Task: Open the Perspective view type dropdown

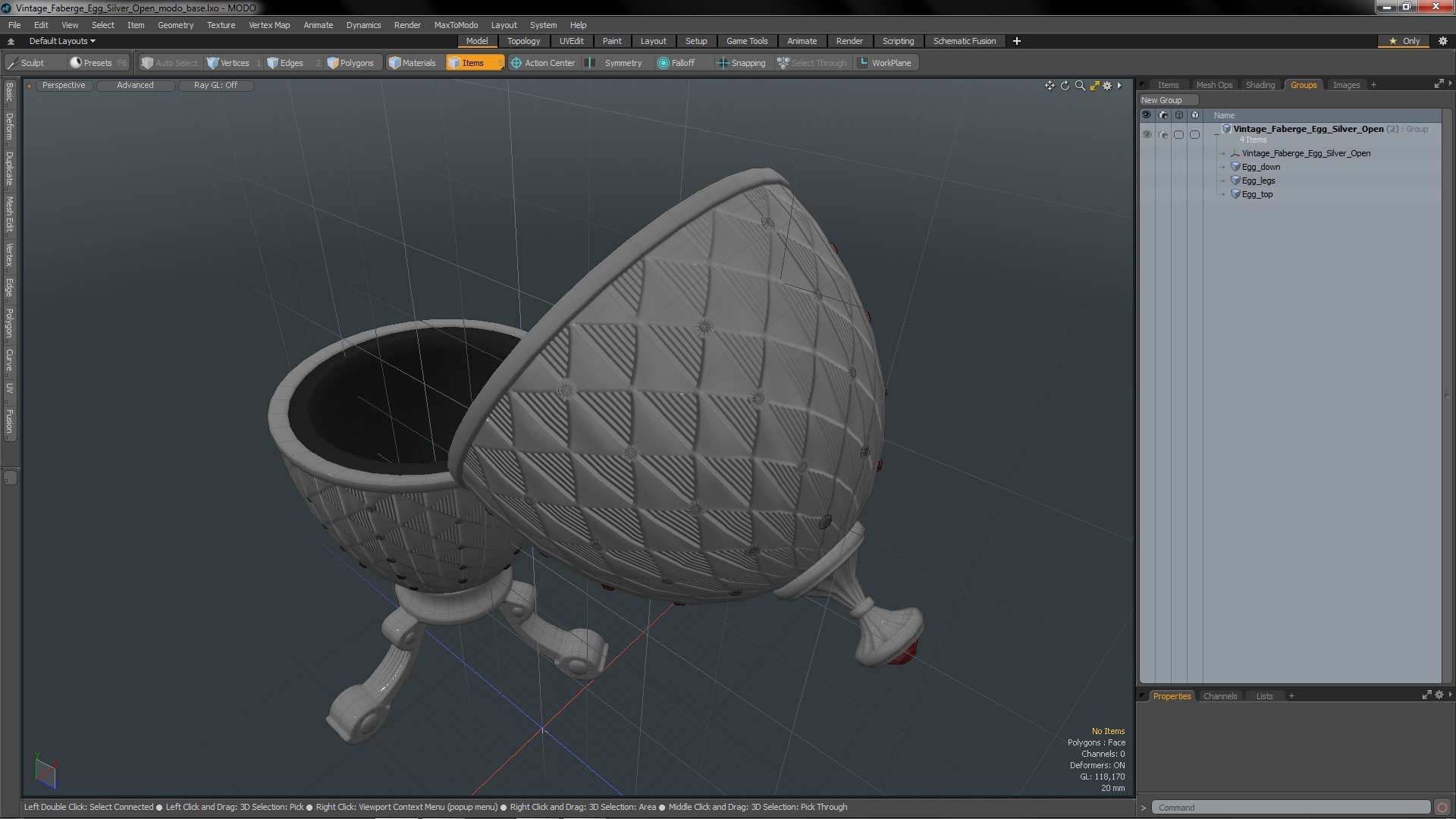Action: click(64, 85)
